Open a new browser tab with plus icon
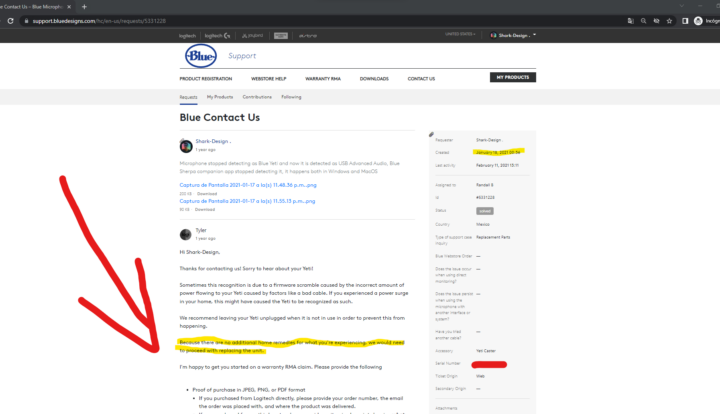Viewport: 720px width, 414px height. point(84,6)
